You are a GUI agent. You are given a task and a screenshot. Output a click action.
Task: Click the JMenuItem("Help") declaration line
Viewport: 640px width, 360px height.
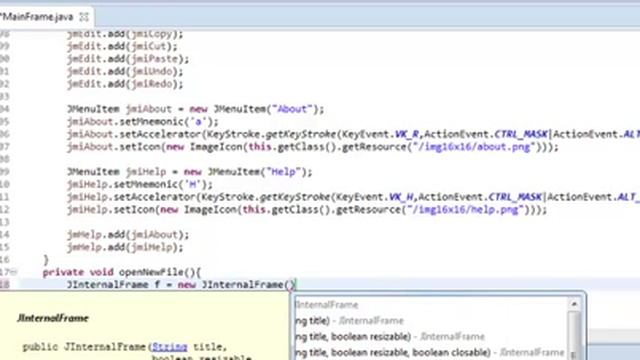pyautogui.click(x=190, y=172)
